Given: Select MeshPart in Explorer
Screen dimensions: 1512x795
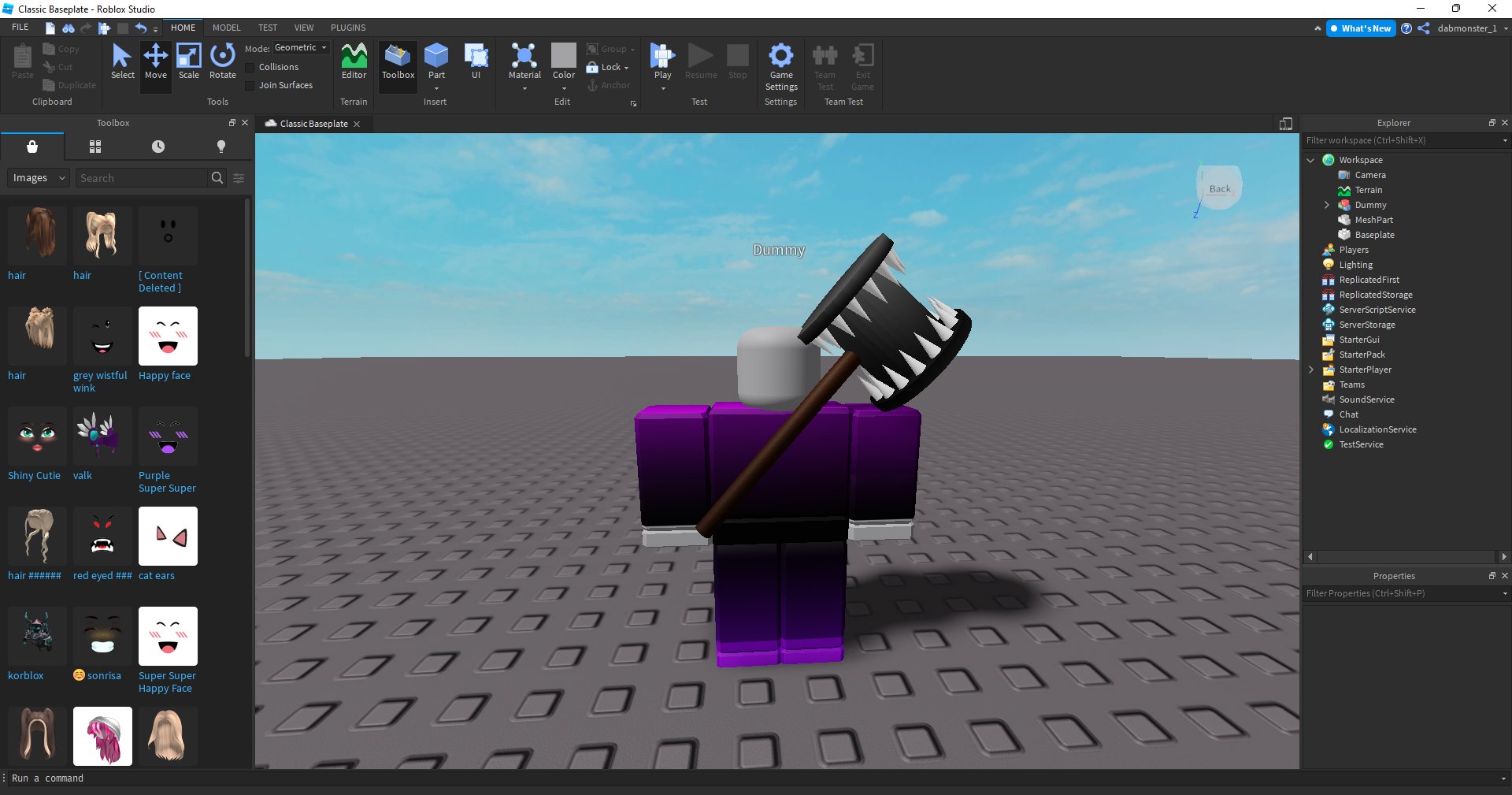Looking at the screenshot, I should click(1373, 220).
